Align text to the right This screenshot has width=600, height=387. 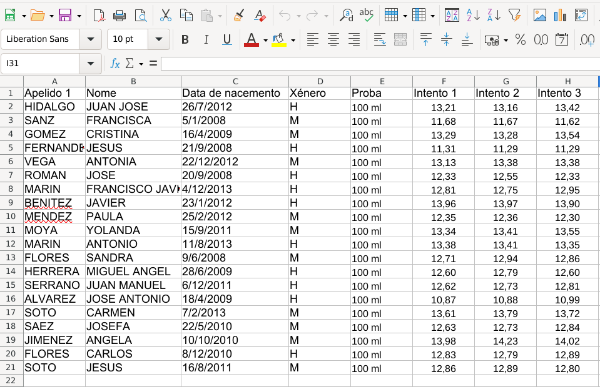[x=354, y=39]
